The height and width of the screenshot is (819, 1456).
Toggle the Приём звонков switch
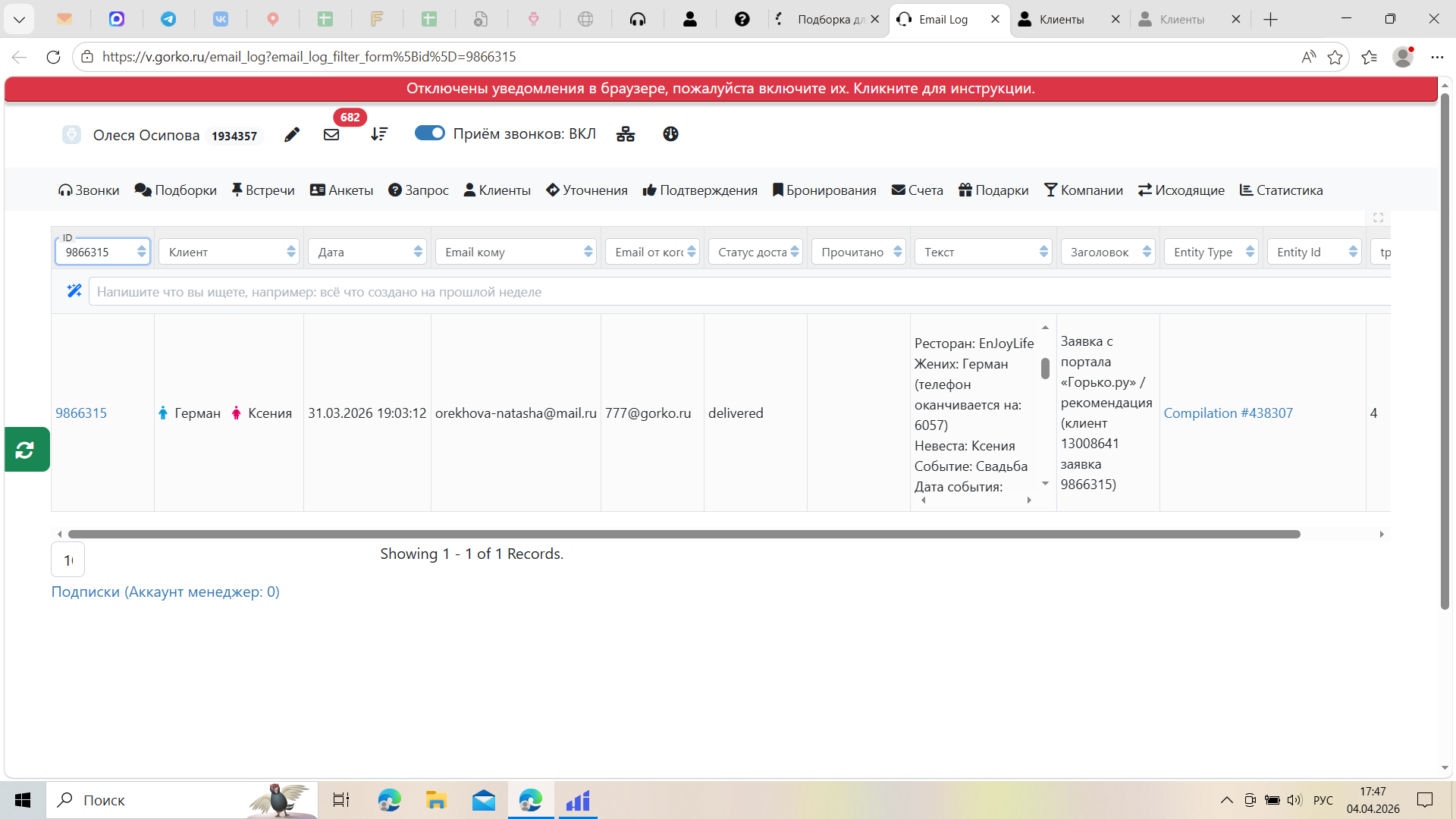(429, 133)
